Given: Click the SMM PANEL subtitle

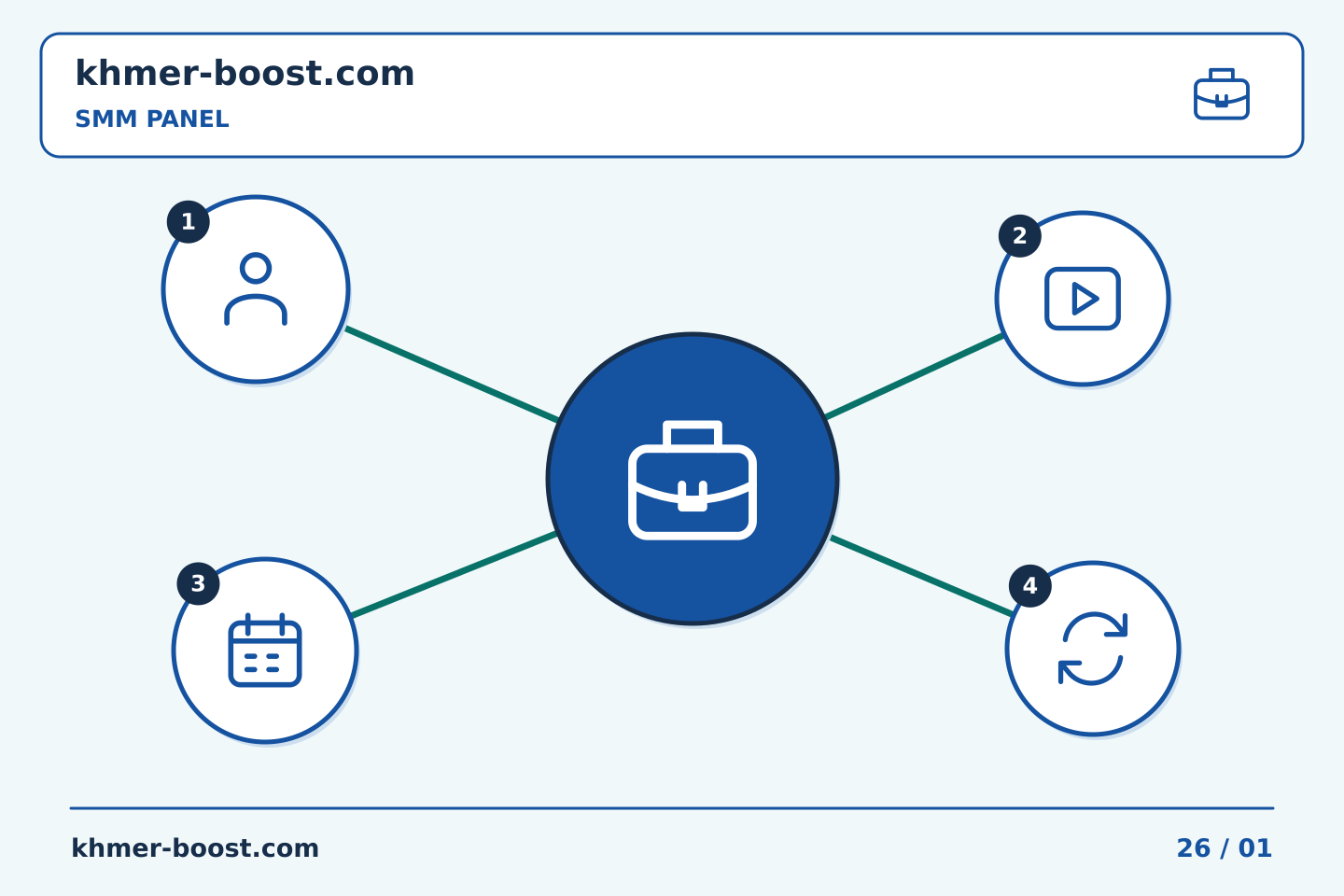Looking at the screenshot, I should coord(152,119).
